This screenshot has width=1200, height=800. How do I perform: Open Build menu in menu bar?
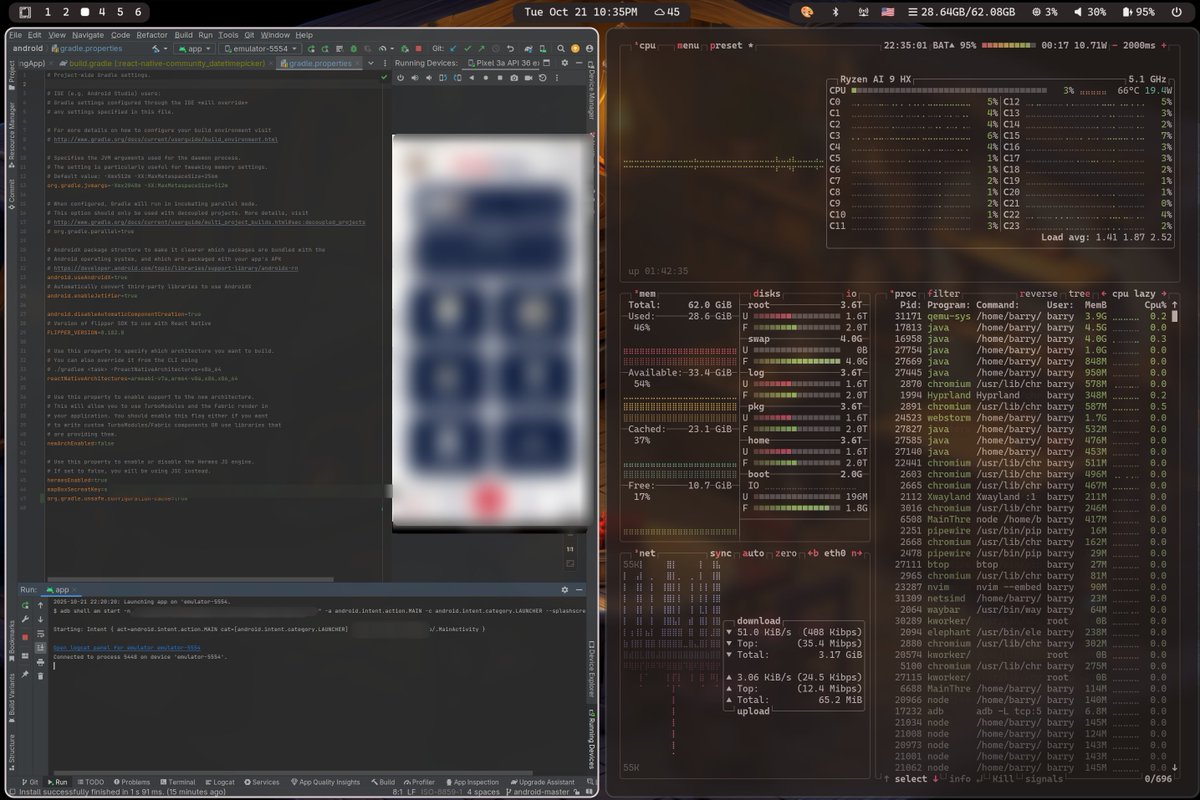pyautogui.click(x=183, y=34)
